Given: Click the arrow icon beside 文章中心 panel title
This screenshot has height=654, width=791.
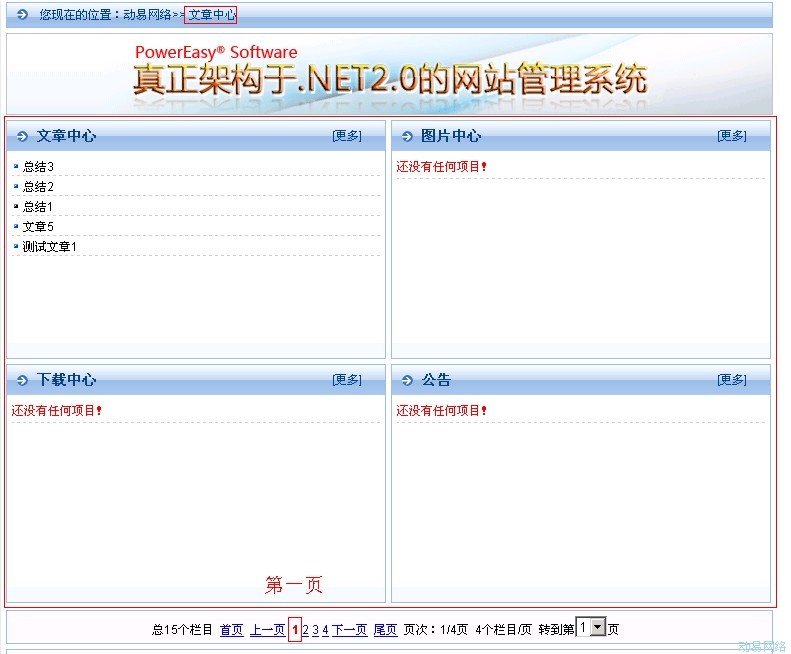Looking at the screenshot, I should point(23,136).
